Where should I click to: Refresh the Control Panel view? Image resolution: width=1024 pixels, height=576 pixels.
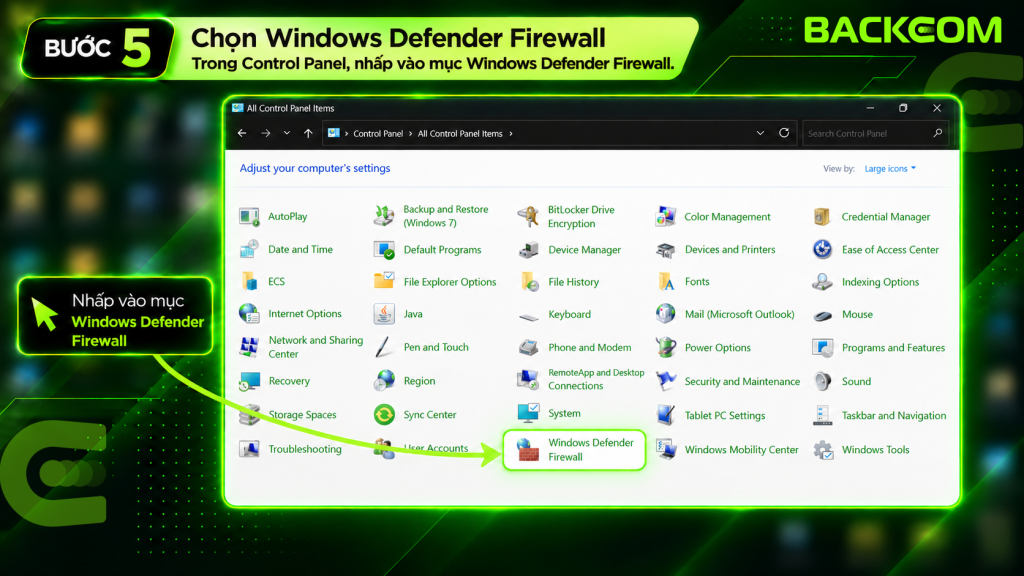(784, 133)
